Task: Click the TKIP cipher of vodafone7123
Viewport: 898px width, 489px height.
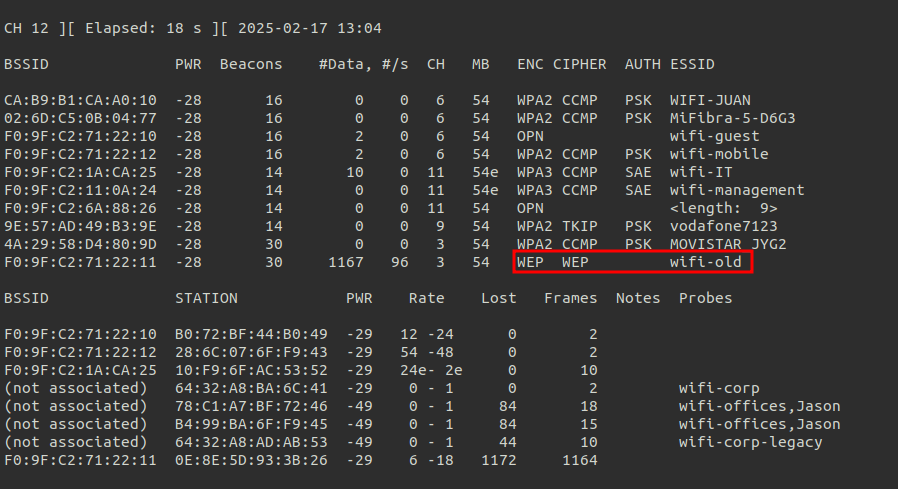Action: (580, 226)
